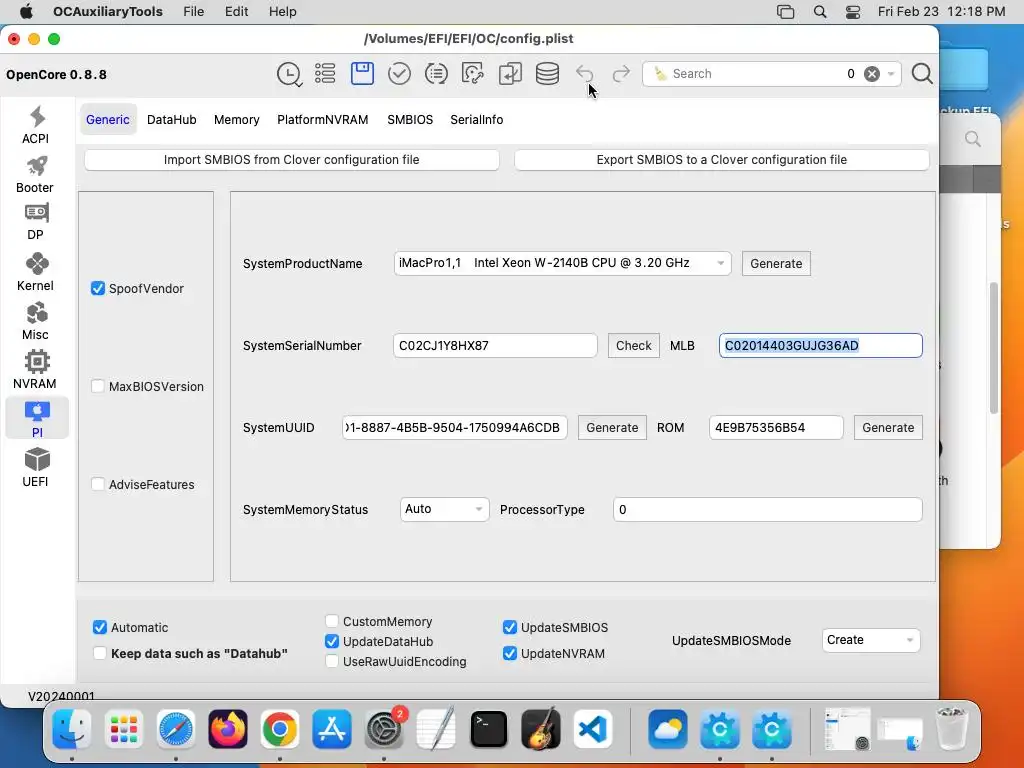This screenshot has height=768, width=1024.
Task: Click Generate next to ROM field
Action: (888, 428)
